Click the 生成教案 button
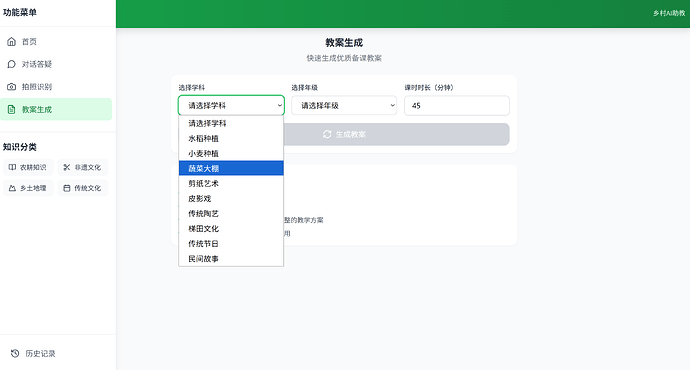The height and width of the screenshot is (370, 690). coord(344,134)
